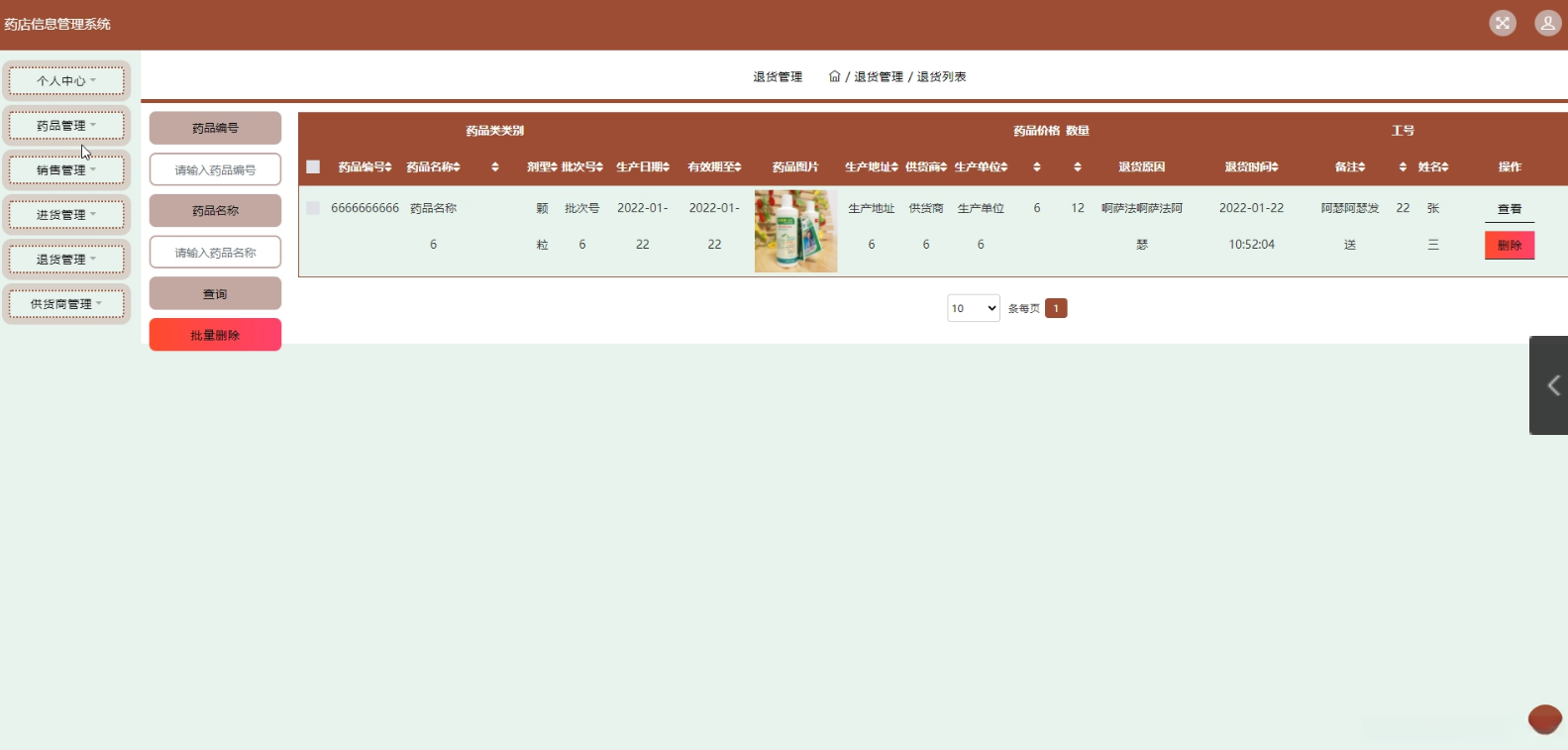Sort by 药品类别 column sort arrows
Viewport: 1568px width, 750px height.
point(495,167)
